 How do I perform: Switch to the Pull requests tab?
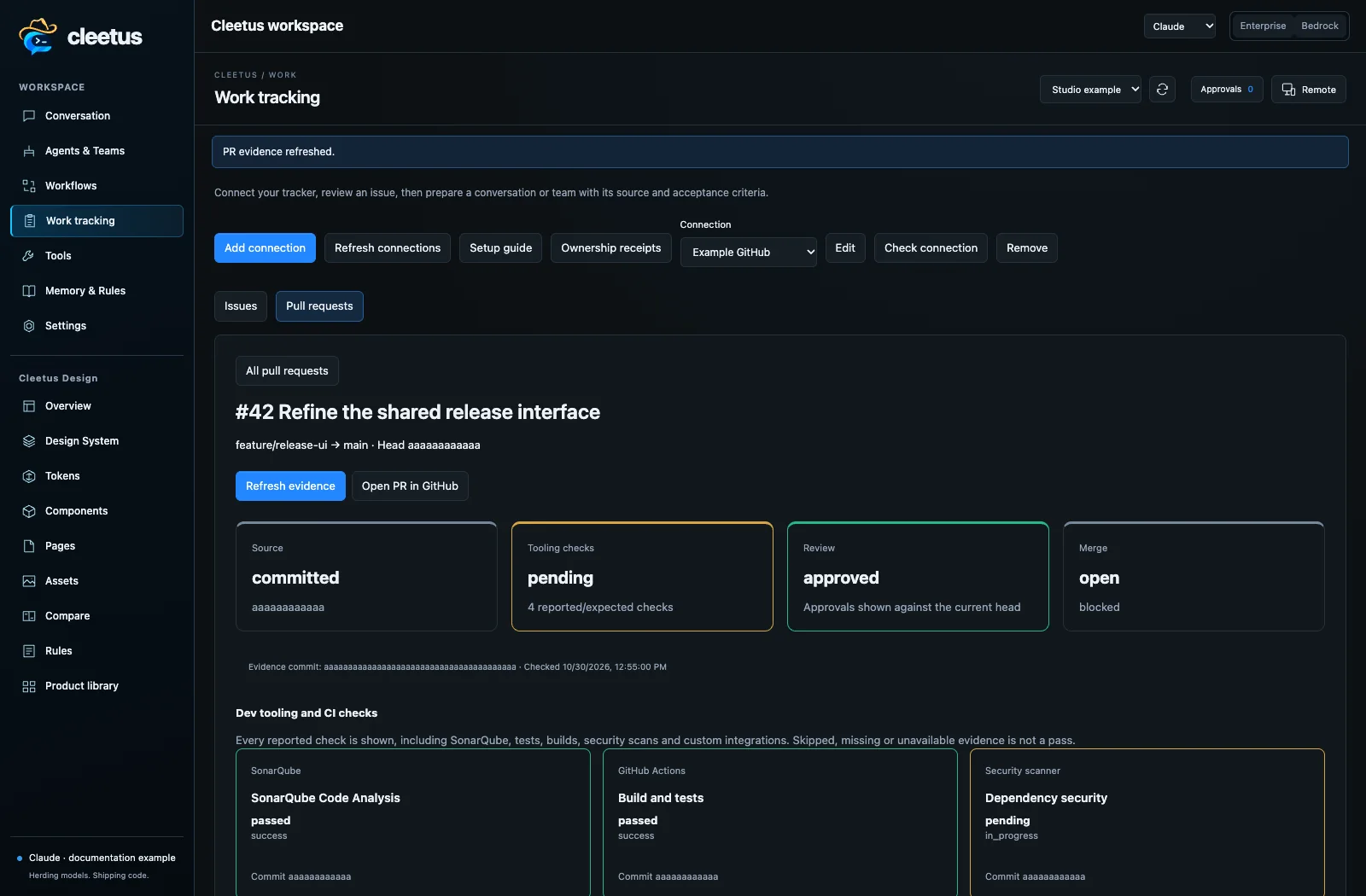point(319,306)
